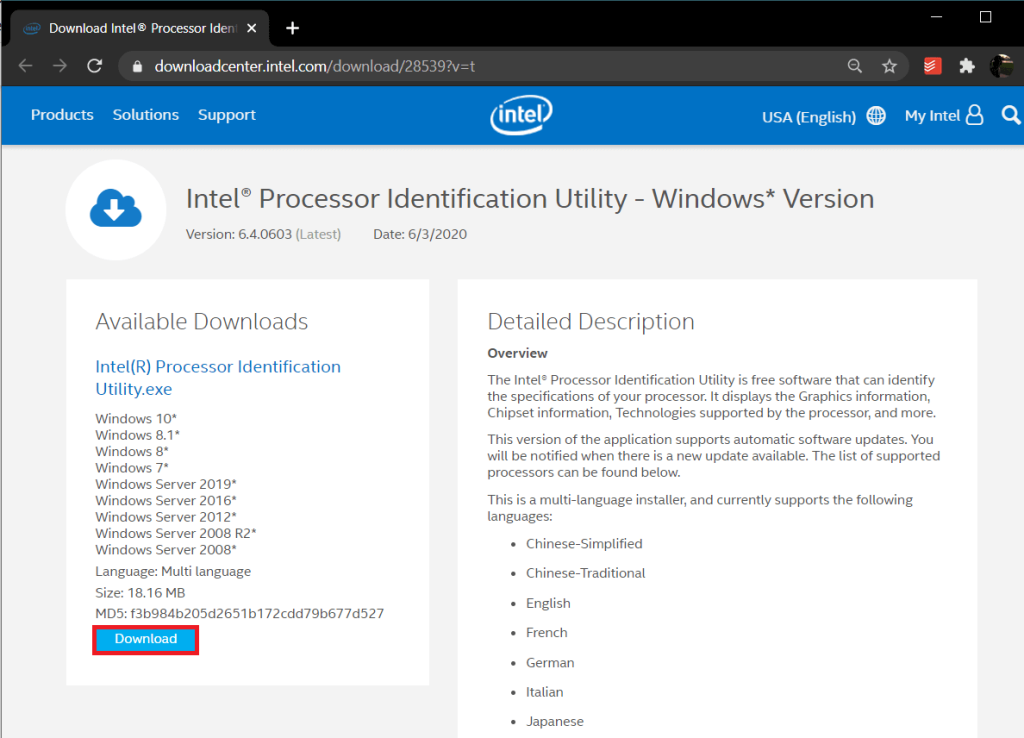1024x738 pixels.
Task: Click the Language: Multi language text
Action: coord(173,571)
